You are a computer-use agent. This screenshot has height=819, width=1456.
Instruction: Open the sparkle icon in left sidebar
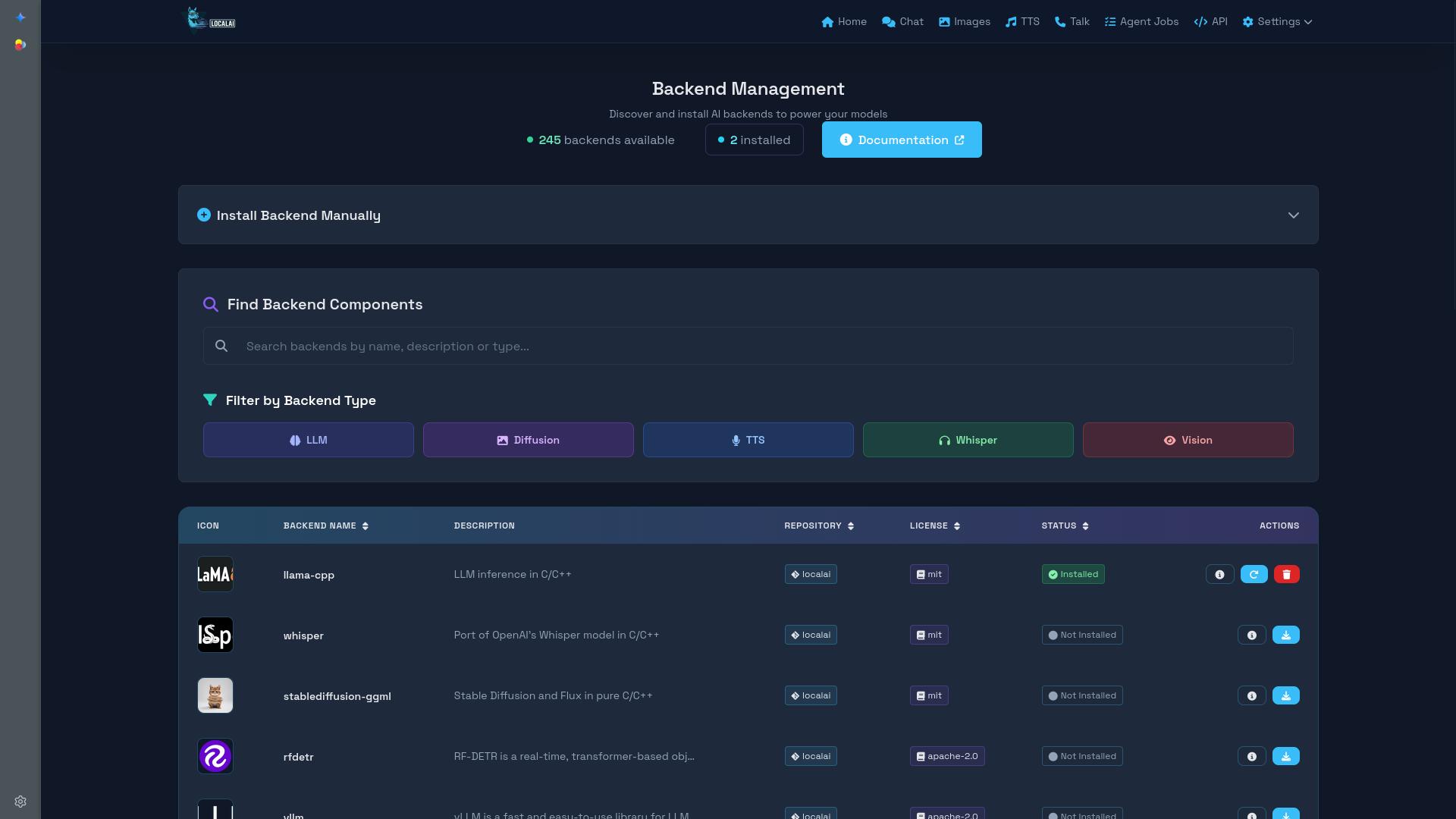tap(20, 17)
